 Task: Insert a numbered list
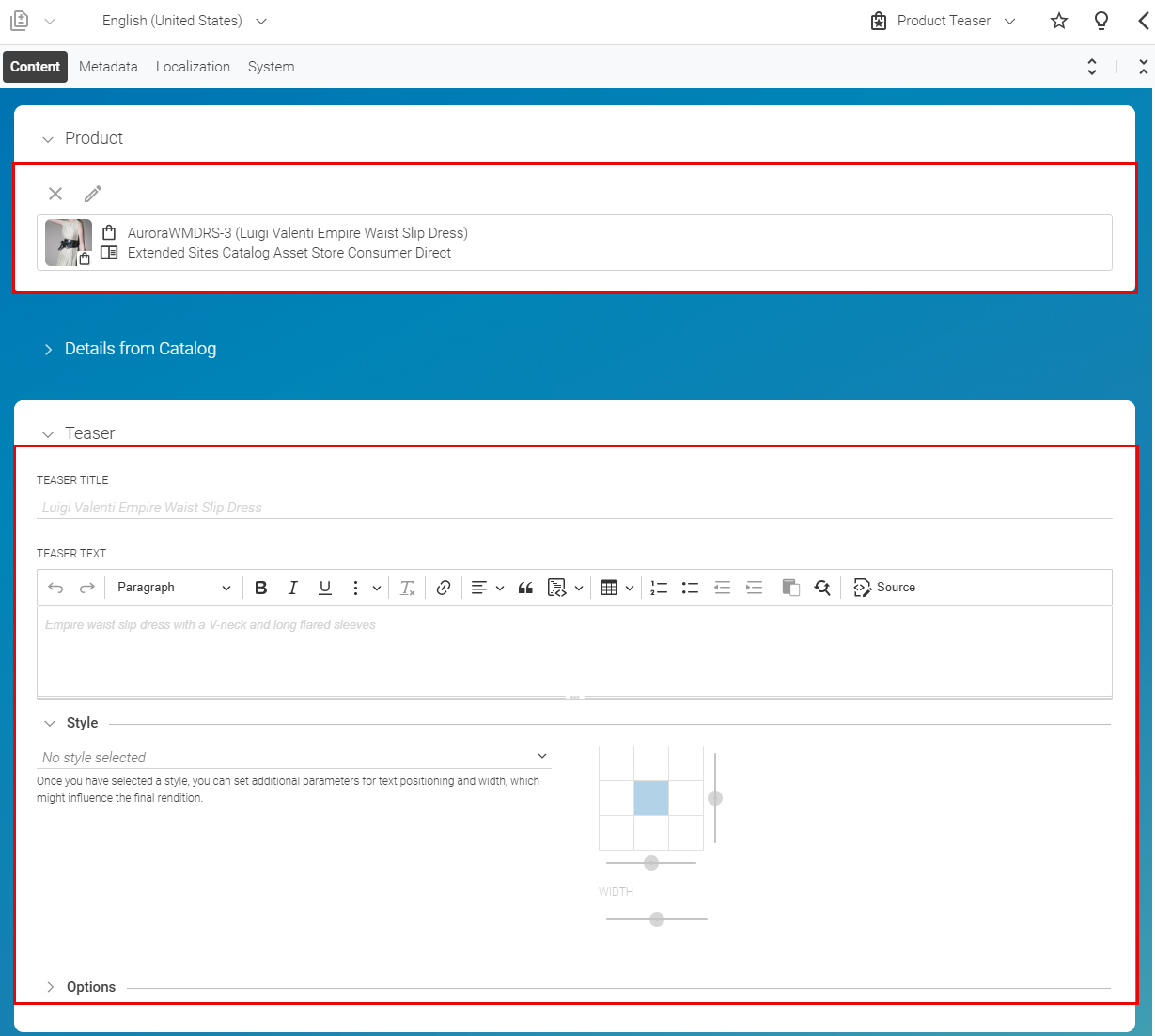659,588
